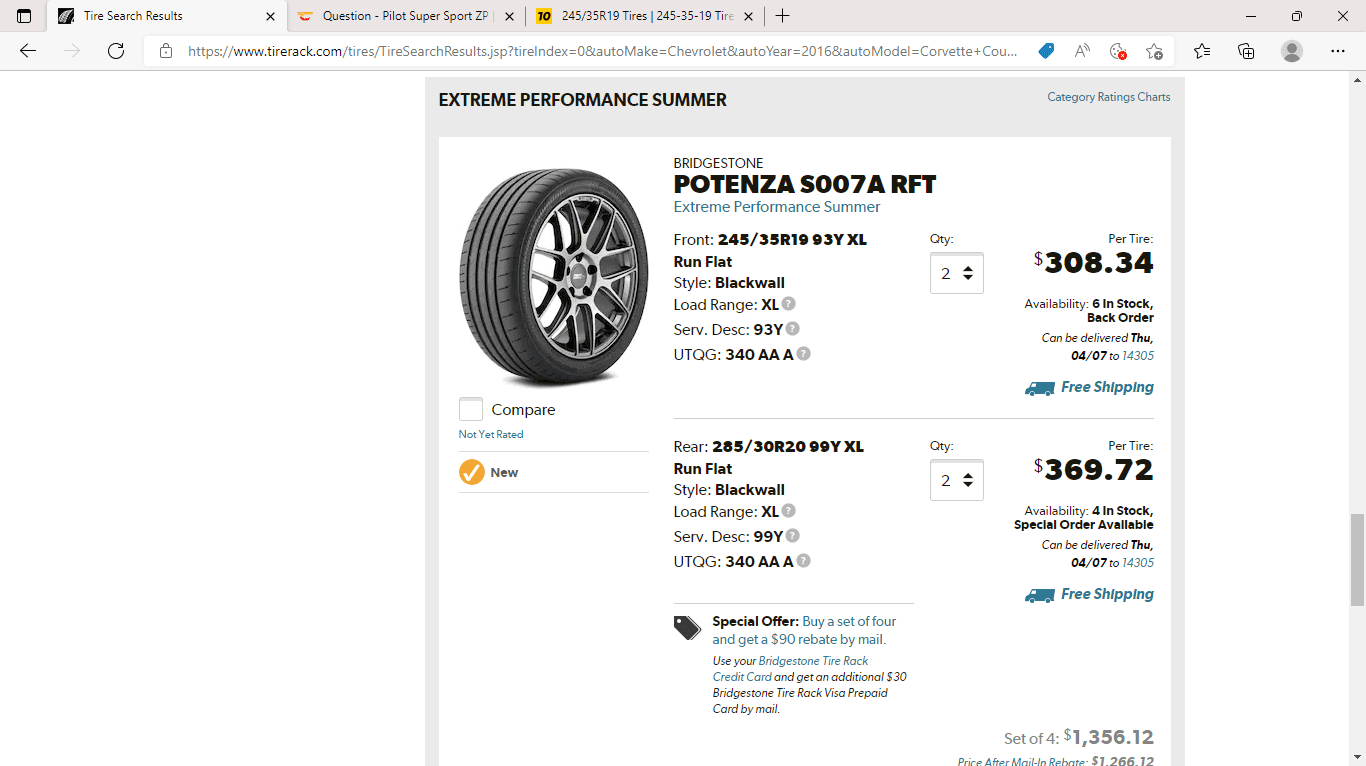The width and height of the screenshot is (1366, 766).
Task: Check the Compare checkbox
Action: tap(470, 409)
